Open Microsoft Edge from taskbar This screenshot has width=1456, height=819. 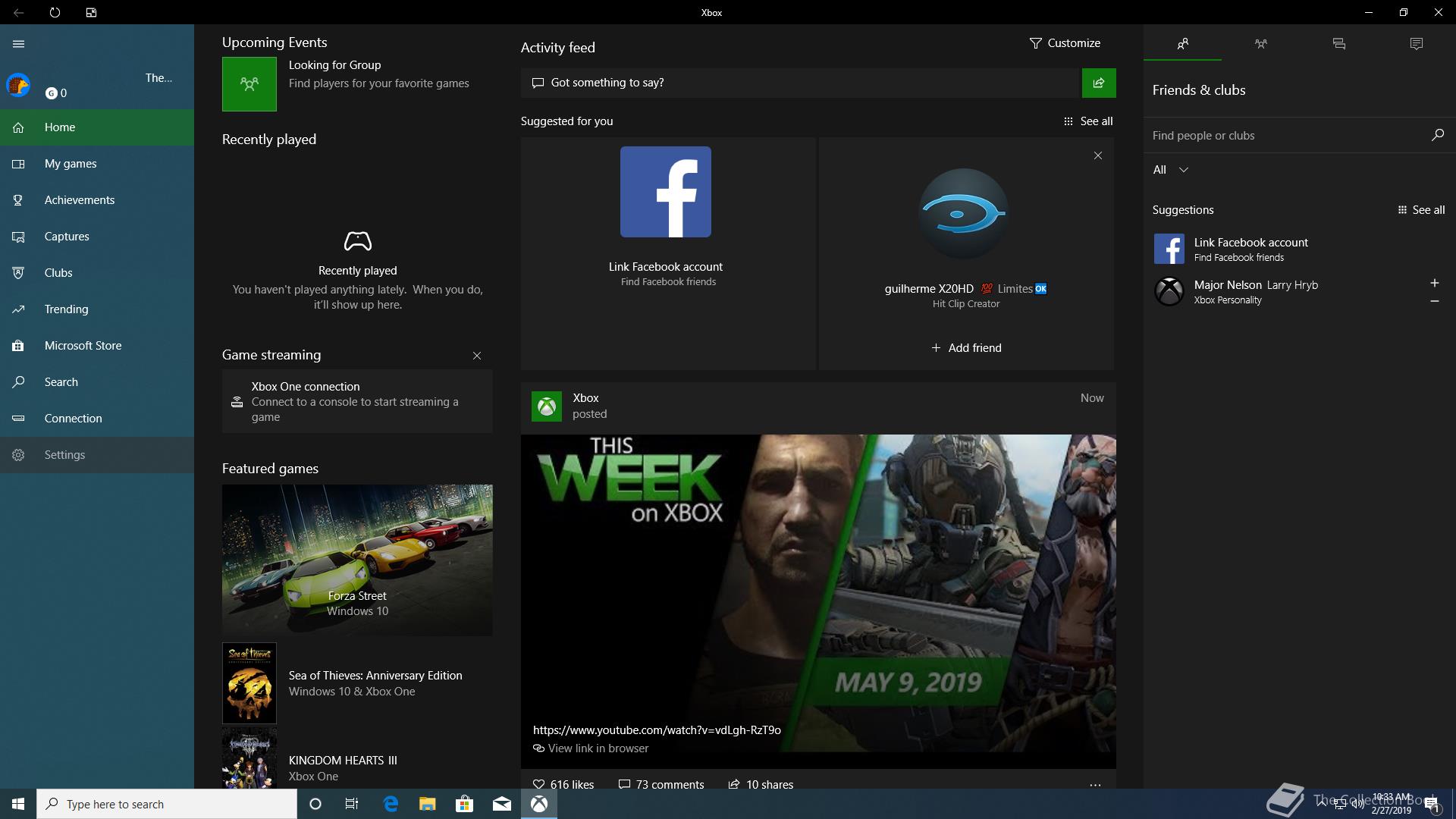pyautogui.click(x=391, y=804)
